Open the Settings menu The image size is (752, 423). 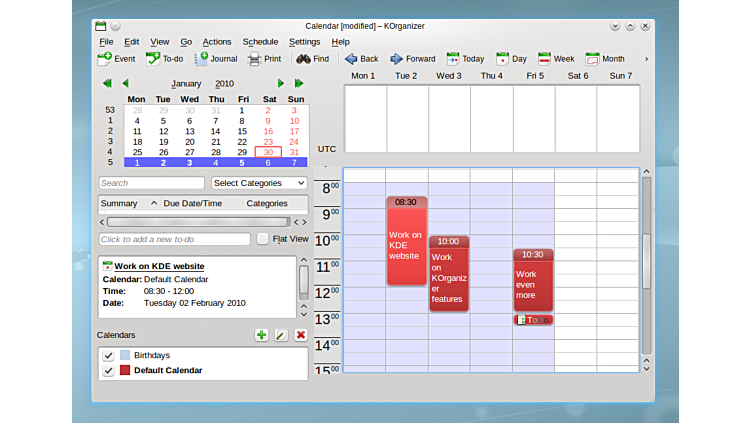pyautogui.click(x=304, y=42)
